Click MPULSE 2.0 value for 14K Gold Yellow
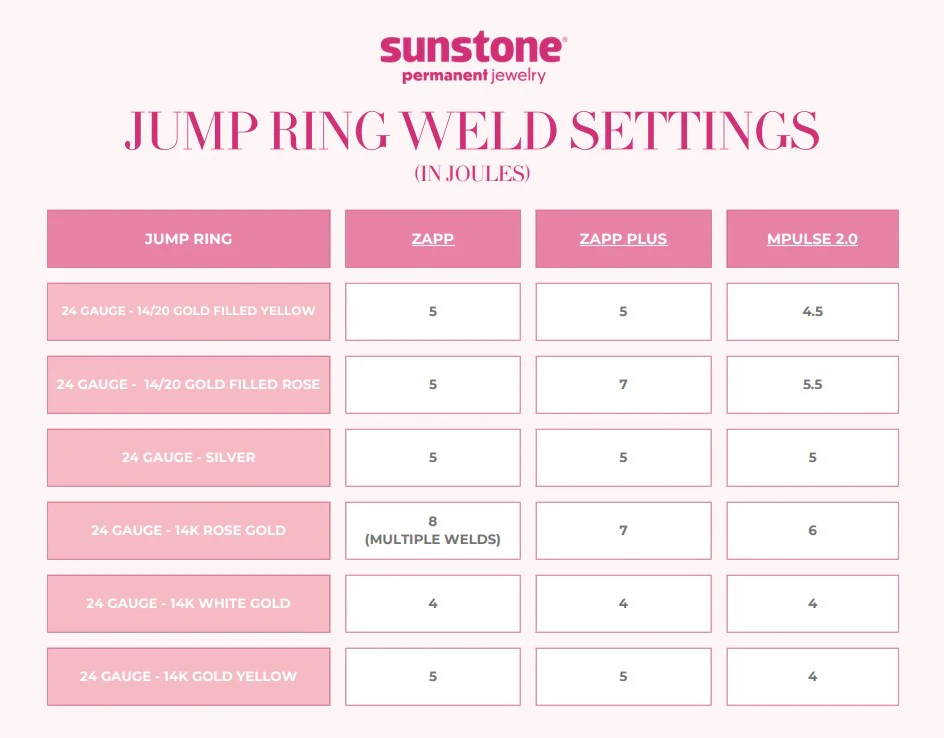 coord(812,676)
